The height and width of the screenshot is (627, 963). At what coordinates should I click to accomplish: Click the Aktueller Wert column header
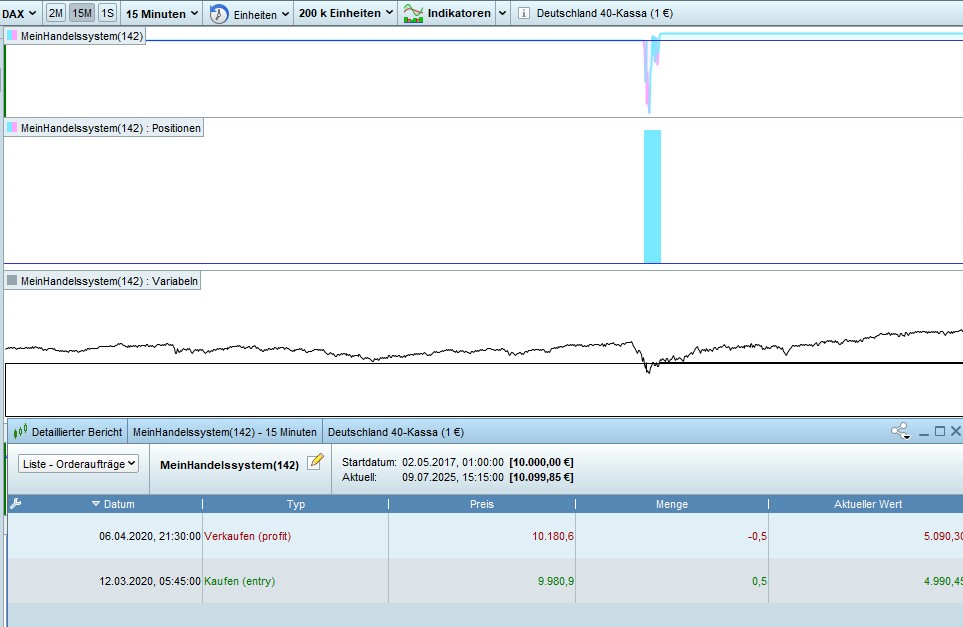tap(867, 504)
